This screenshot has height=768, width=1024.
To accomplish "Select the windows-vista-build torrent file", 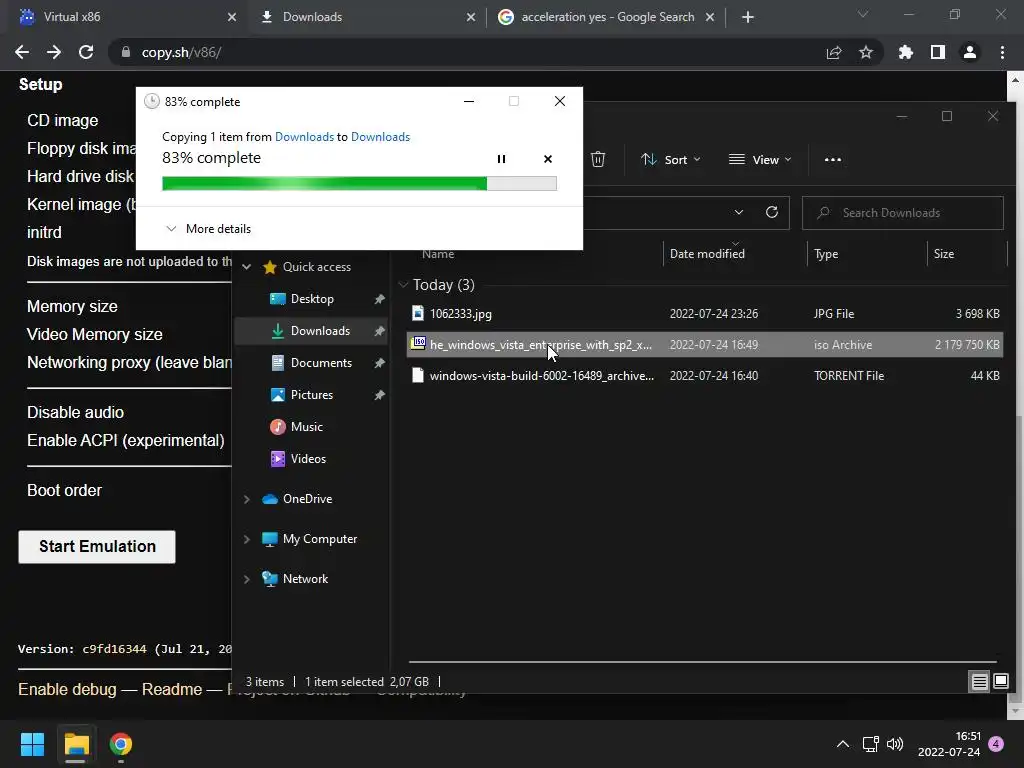I will click(705, 376).
